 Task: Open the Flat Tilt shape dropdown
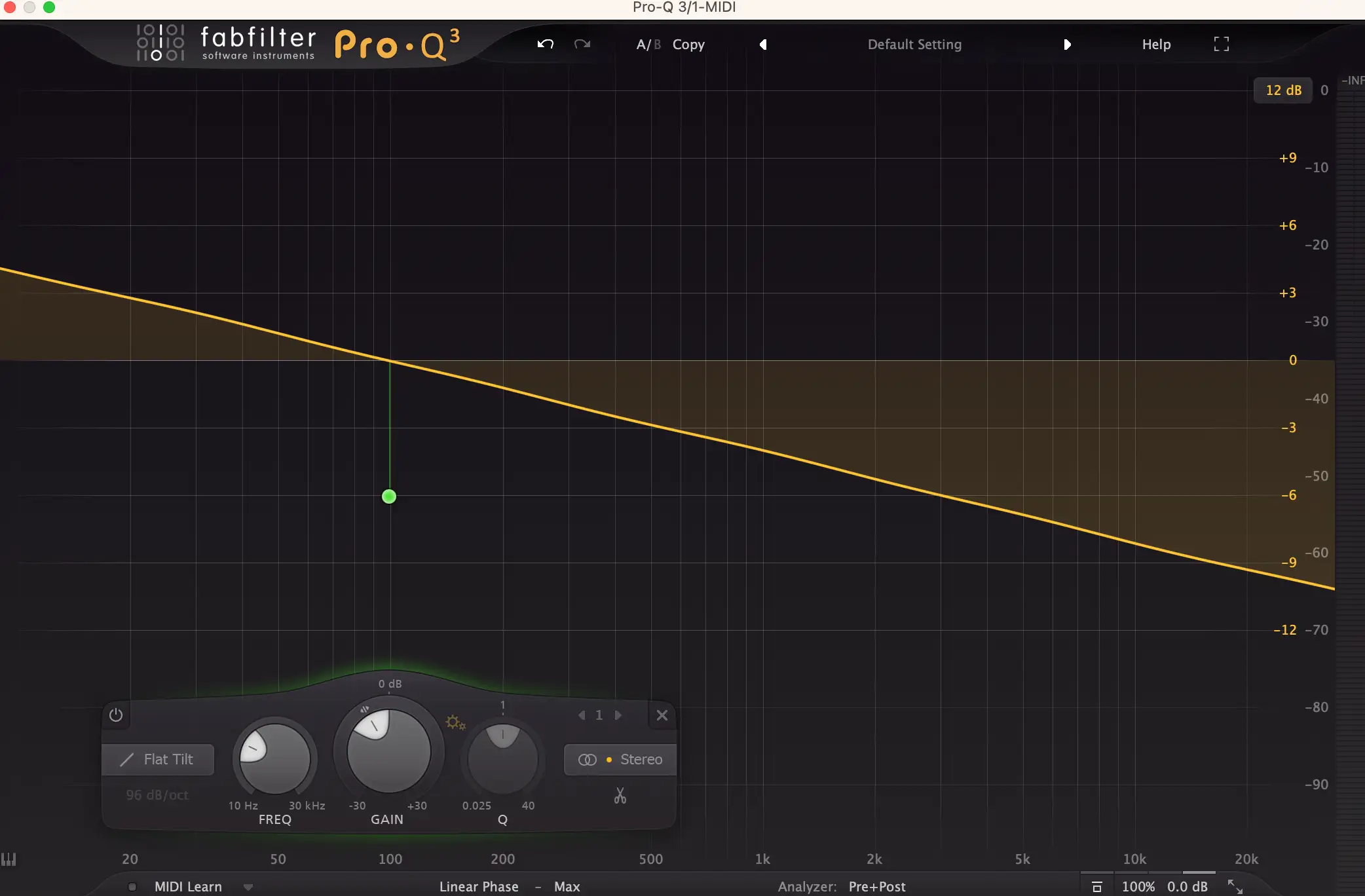(158, 759)
